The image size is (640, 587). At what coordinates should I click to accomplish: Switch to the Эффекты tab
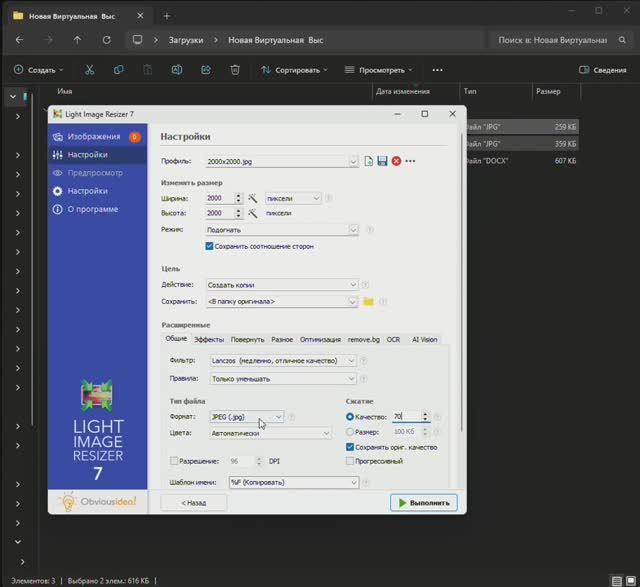(x=209, y=339)
